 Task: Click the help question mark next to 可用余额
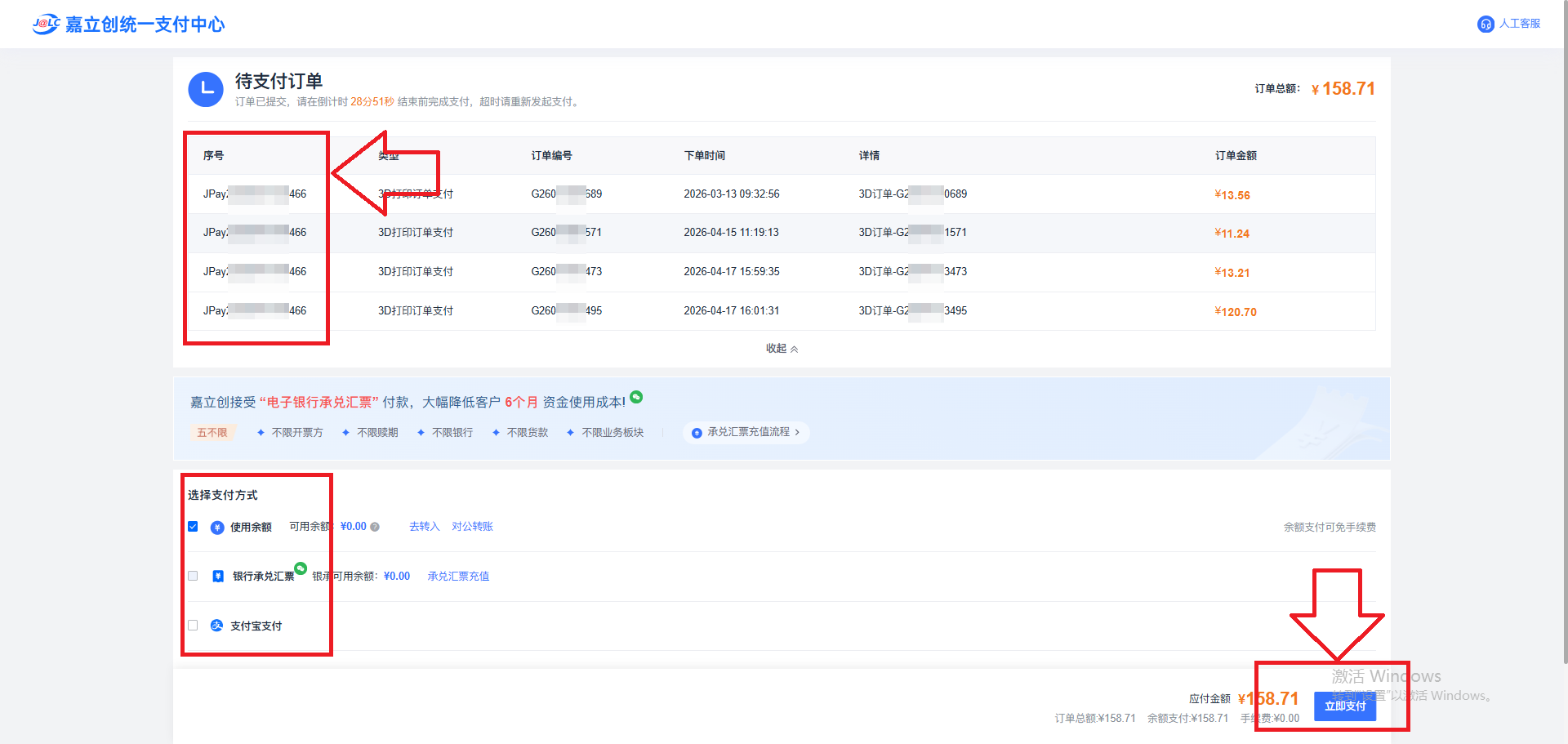pos(375,528)
